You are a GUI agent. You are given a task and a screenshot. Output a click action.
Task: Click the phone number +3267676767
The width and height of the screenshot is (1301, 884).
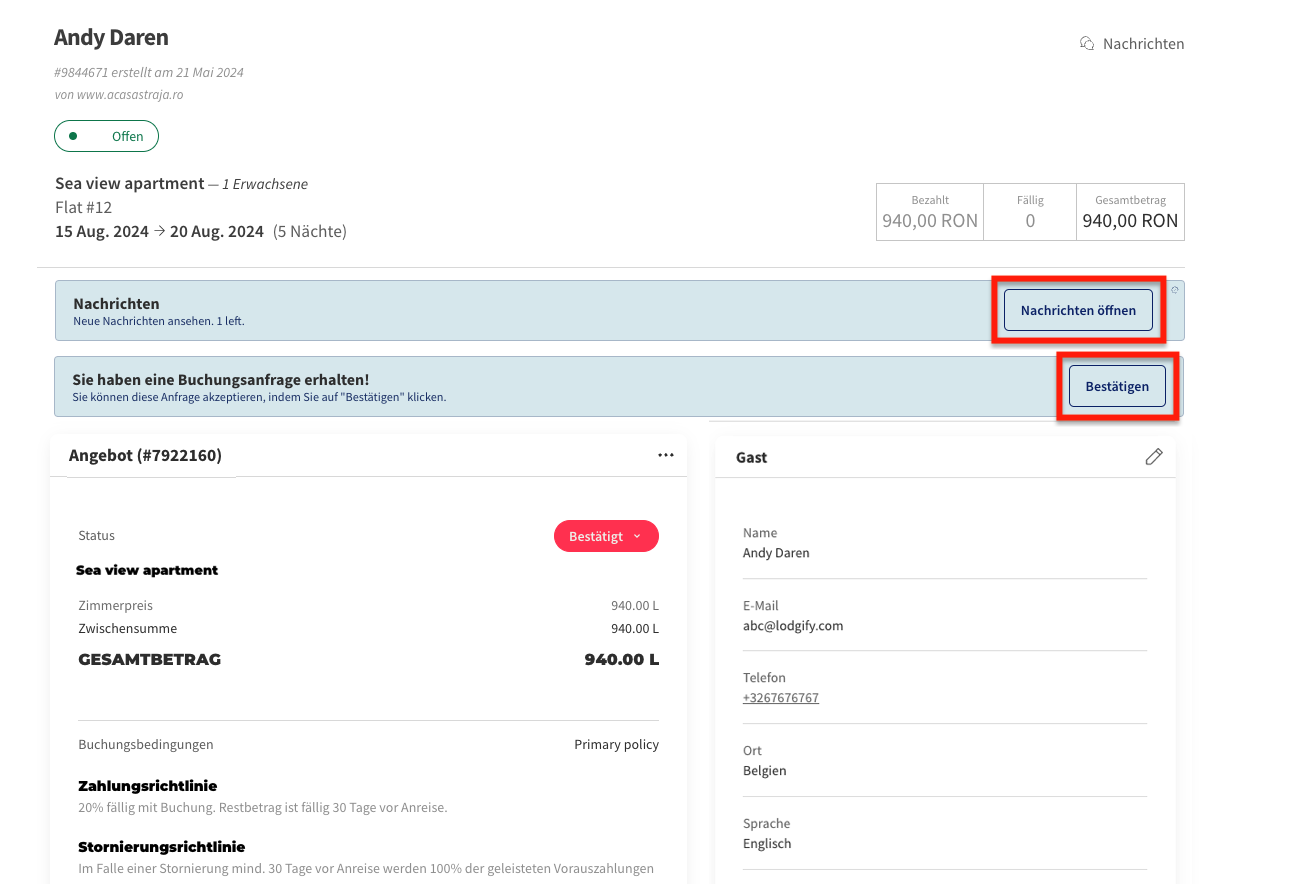tap(781, 698)
